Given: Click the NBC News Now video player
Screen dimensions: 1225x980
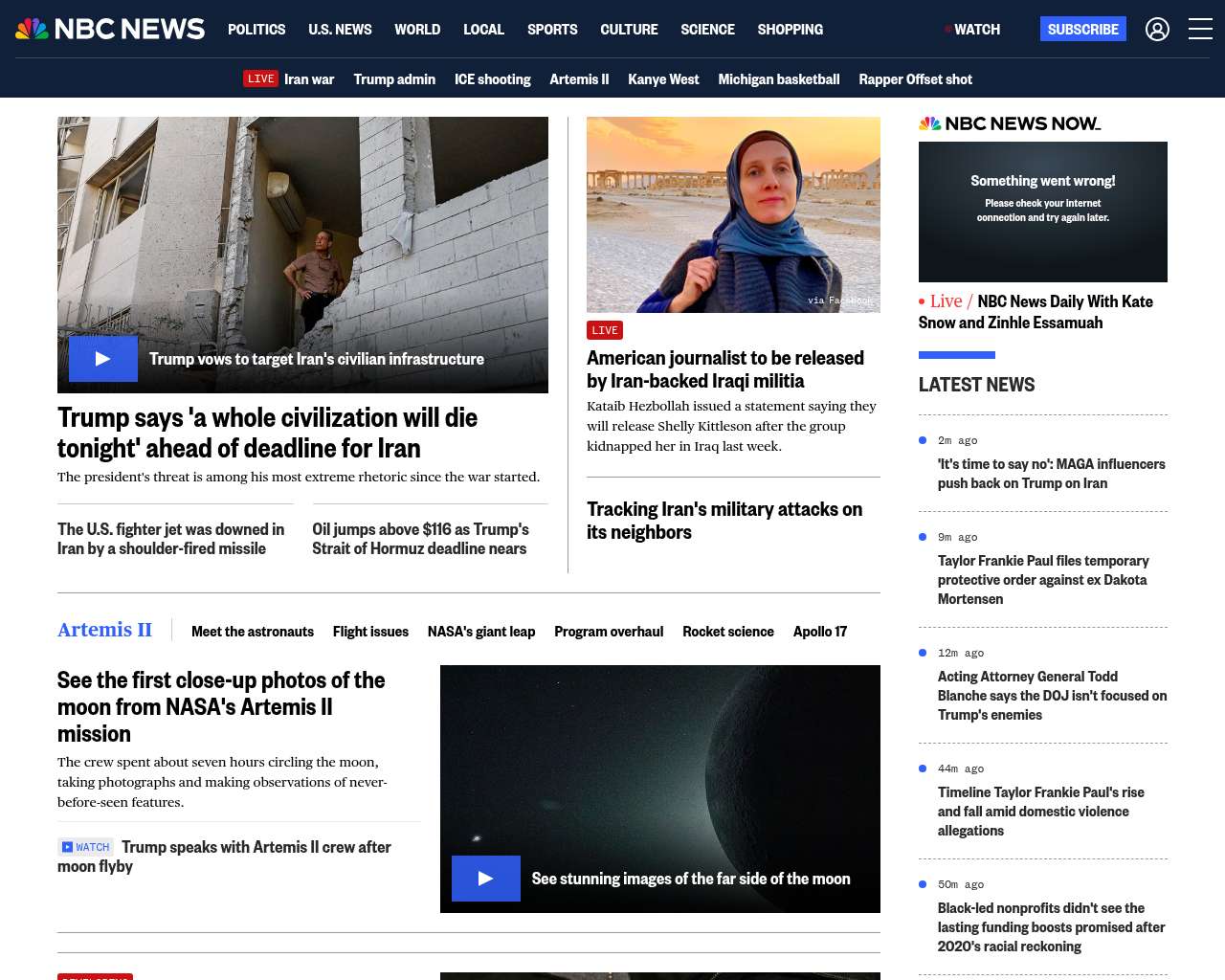Looking at the screenshot, I should [1043, 212].
